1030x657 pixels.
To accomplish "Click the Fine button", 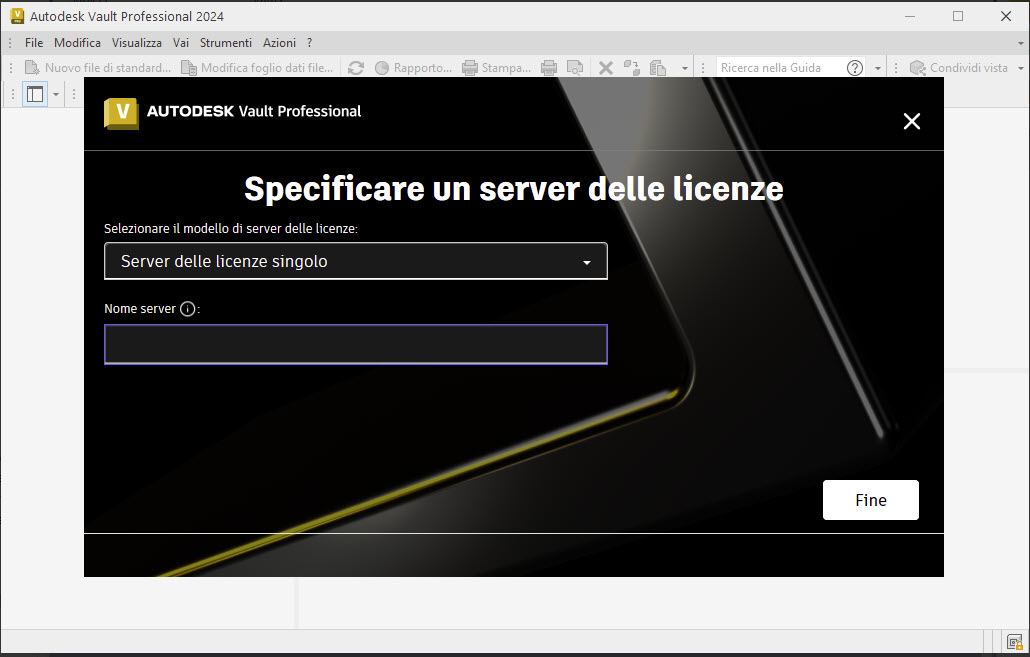I will coord(870,500).
